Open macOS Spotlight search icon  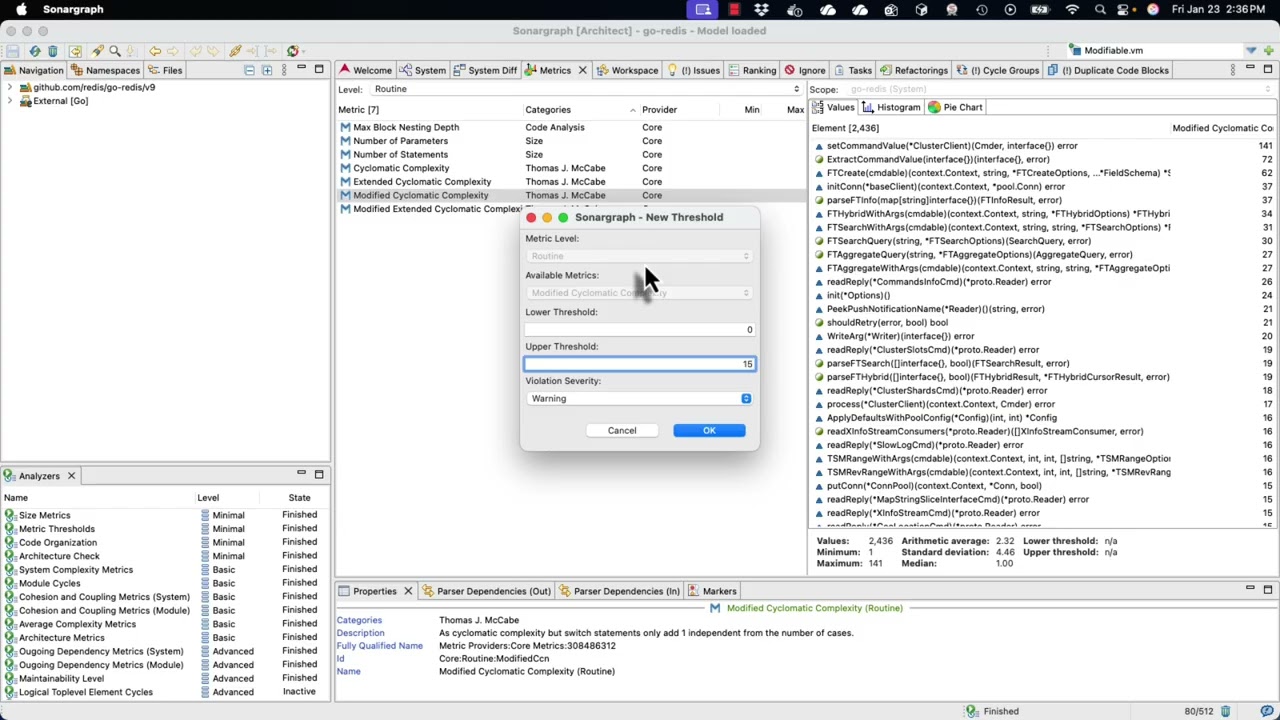[x=1100, y=10]
